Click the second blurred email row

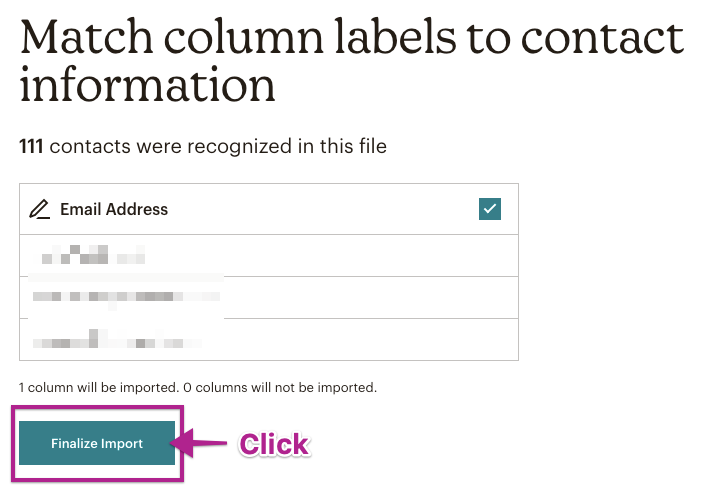(x=125, y=297)
